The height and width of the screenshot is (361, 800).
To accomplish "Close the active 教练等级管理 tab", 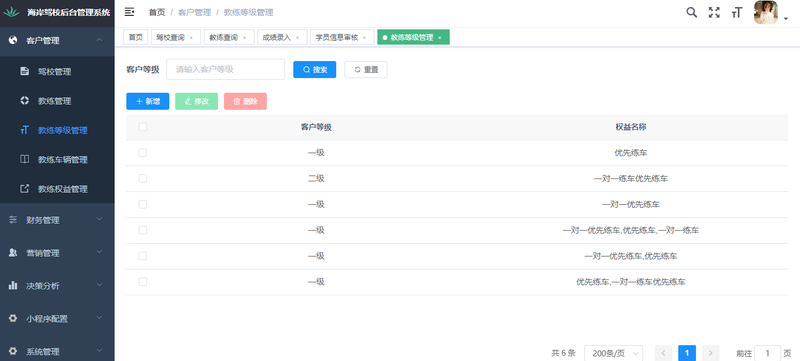I will click(x=440, y=38).
